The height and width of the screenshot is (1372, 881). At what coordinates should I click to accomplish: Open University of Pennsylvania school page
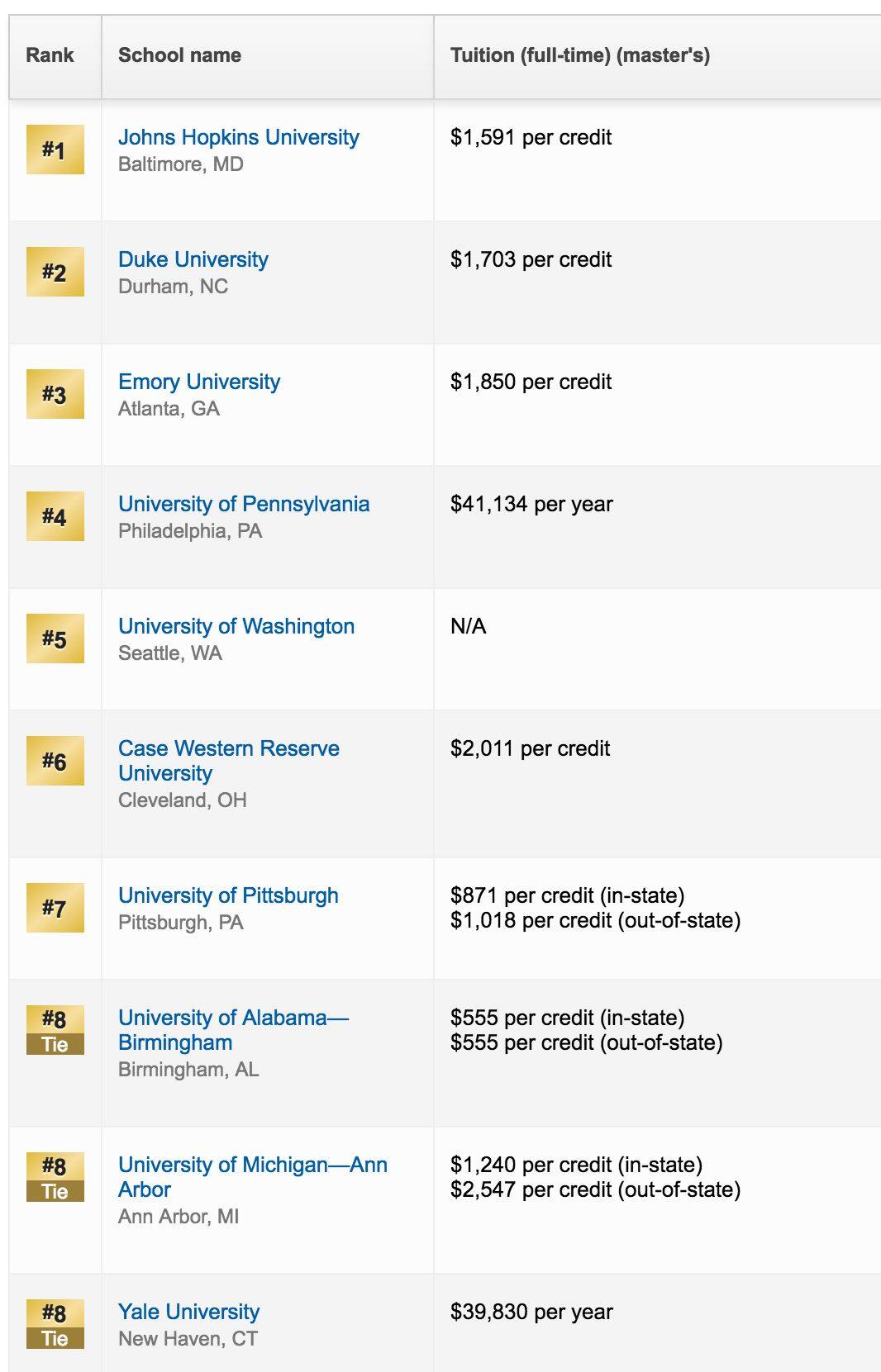(243, 504)
